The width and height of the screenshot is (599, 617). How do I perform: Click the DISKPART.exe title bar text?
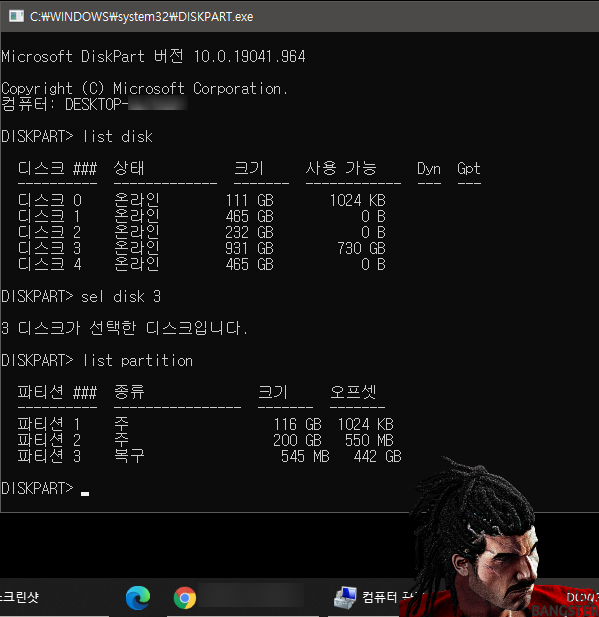coord(142,17)
